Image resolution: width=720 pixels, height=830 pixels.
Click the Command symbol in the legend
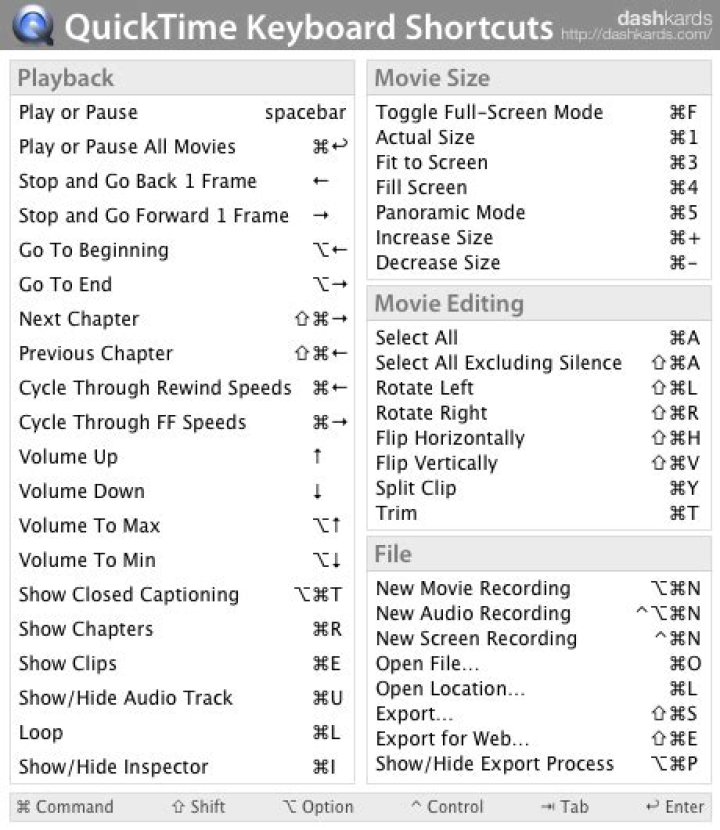24,807
